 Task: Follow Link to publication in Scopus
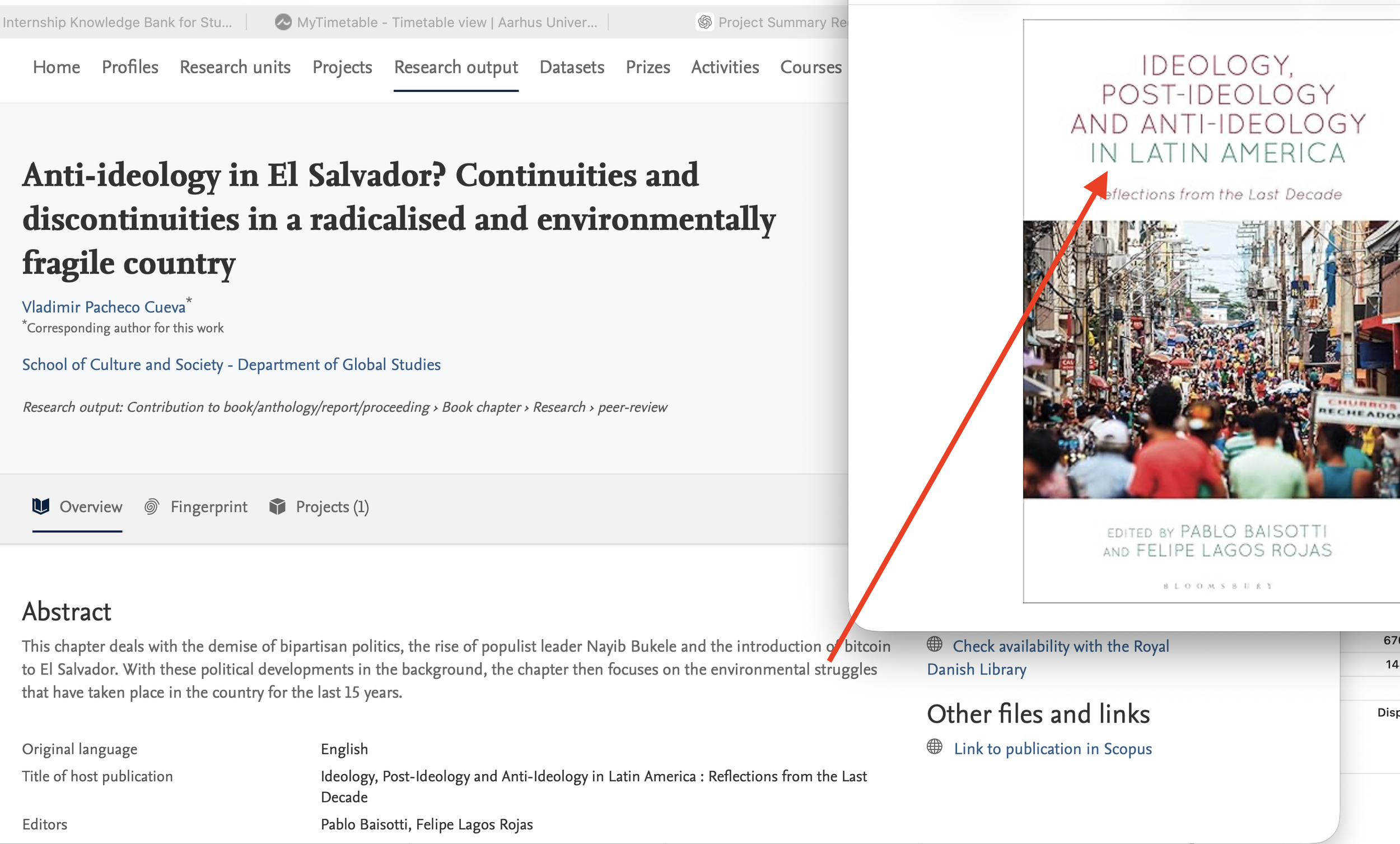1053,749
